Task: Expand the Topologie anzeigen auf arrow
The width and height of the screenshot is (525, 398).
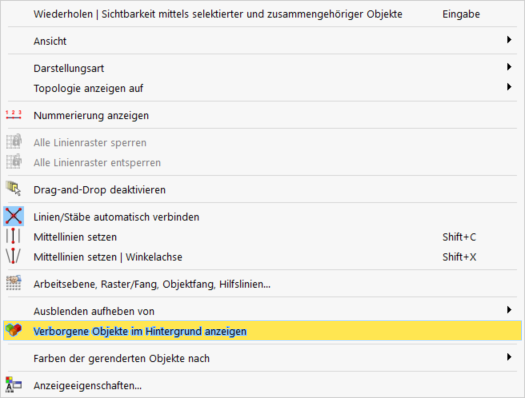Action: [509, 87]
